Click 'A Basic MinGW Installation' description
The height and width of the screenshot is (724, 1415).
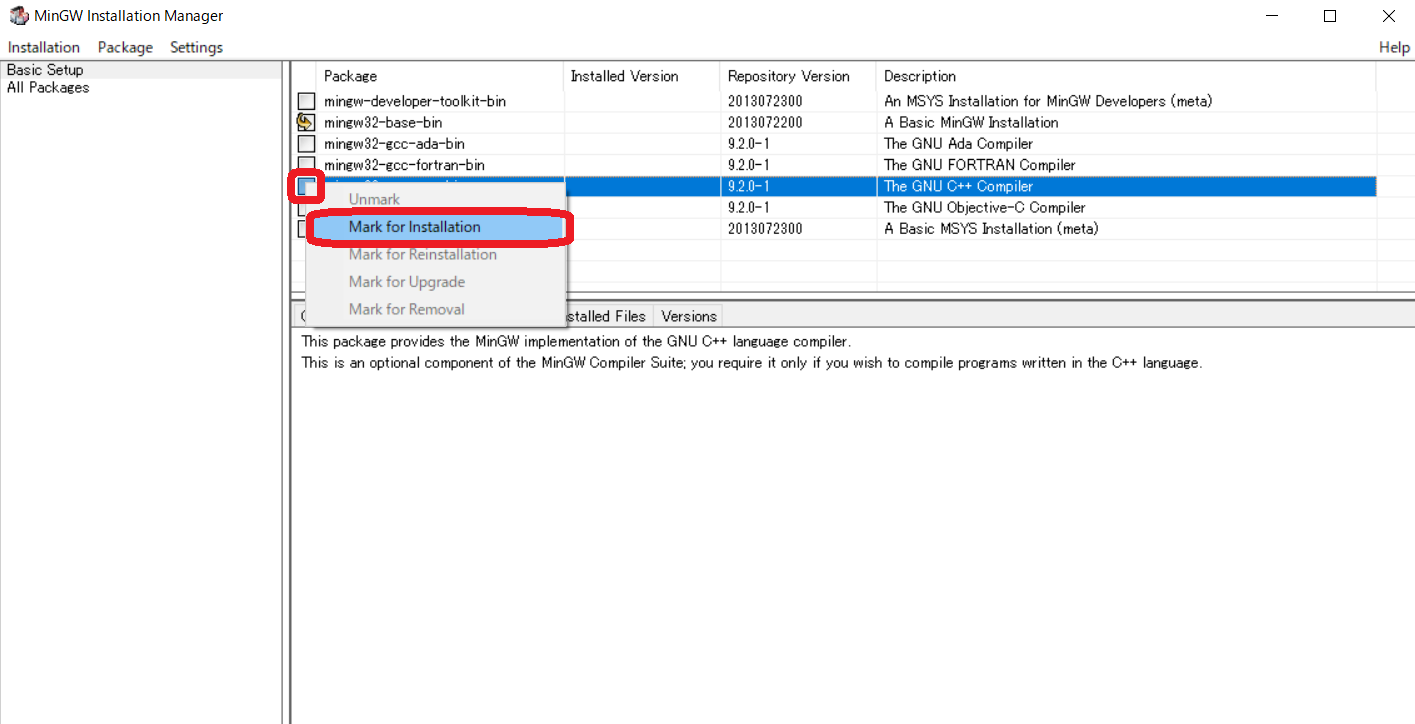click(x=971, y=122)
